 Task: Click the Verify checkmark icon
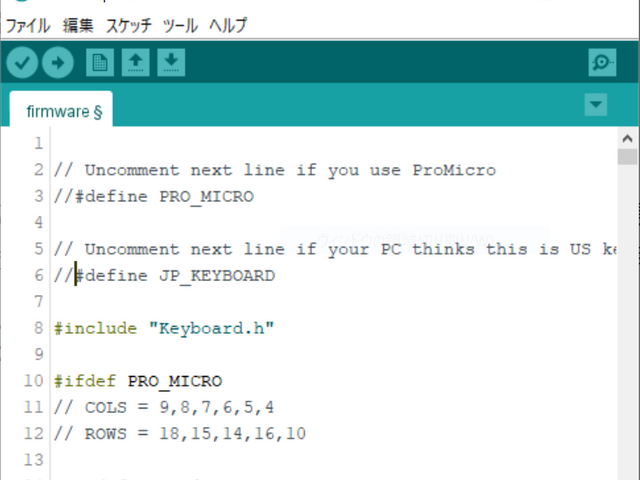tap(22, 62)
